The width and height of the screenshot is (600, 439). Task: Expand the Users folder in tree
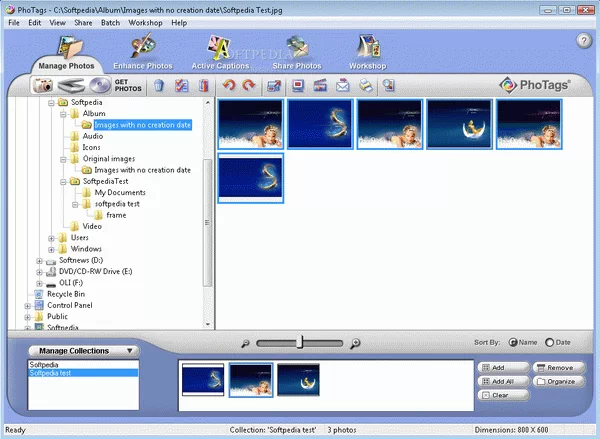[x=51, y=237]
